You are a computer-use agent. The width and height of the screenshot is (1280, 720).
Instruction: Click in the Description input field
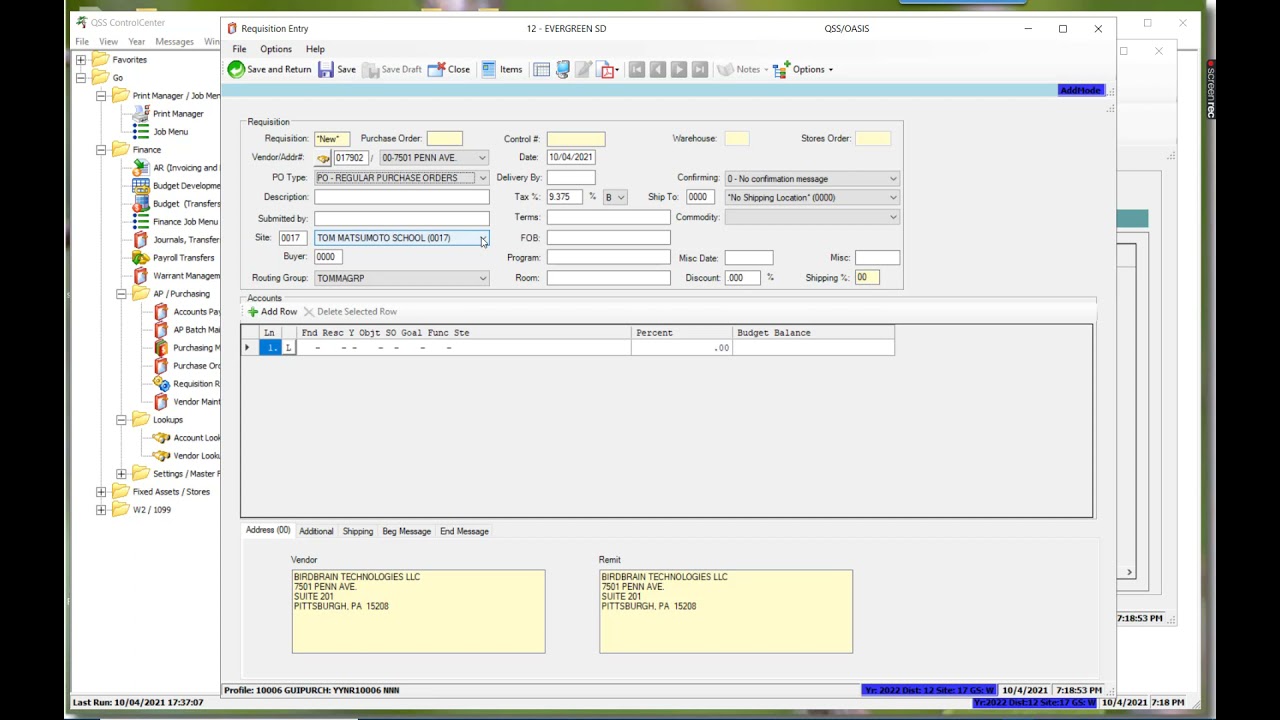click(402, 197)
